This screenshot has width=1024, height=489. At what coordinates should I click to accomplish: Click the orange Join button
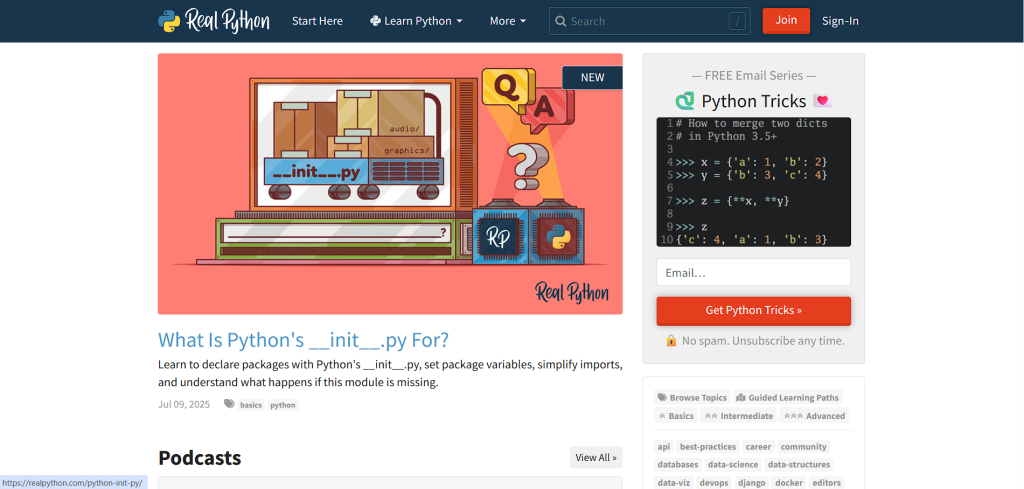786,20
